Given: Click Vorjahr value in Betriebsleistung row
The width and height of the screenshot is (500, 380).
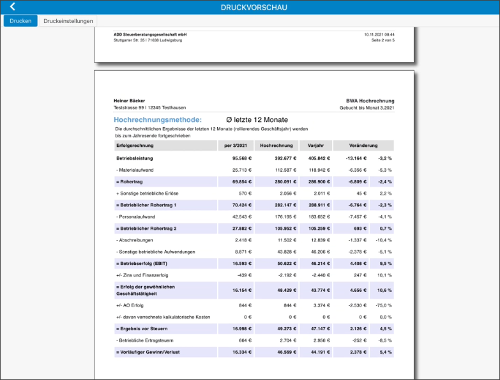Looking at the screenshot, I should 319,158.
